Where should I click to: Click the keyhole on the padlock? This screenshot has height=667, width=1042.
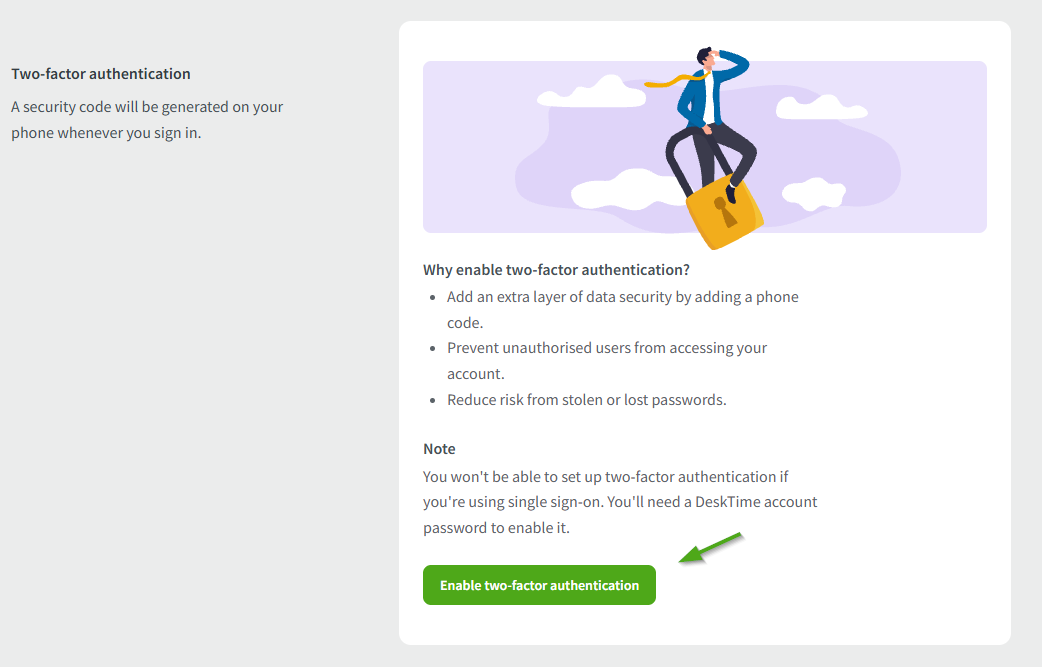click(729, 213)
